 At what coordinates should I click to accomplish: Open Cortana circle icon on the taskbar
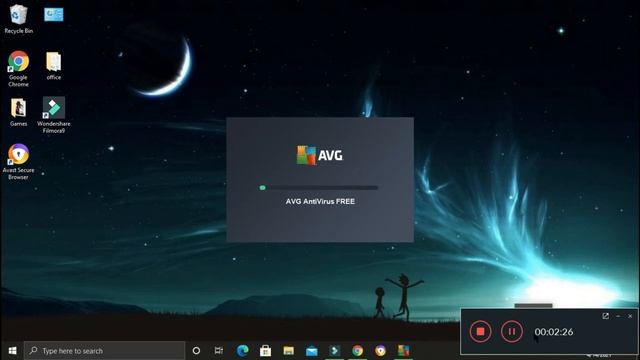(196, 351)
